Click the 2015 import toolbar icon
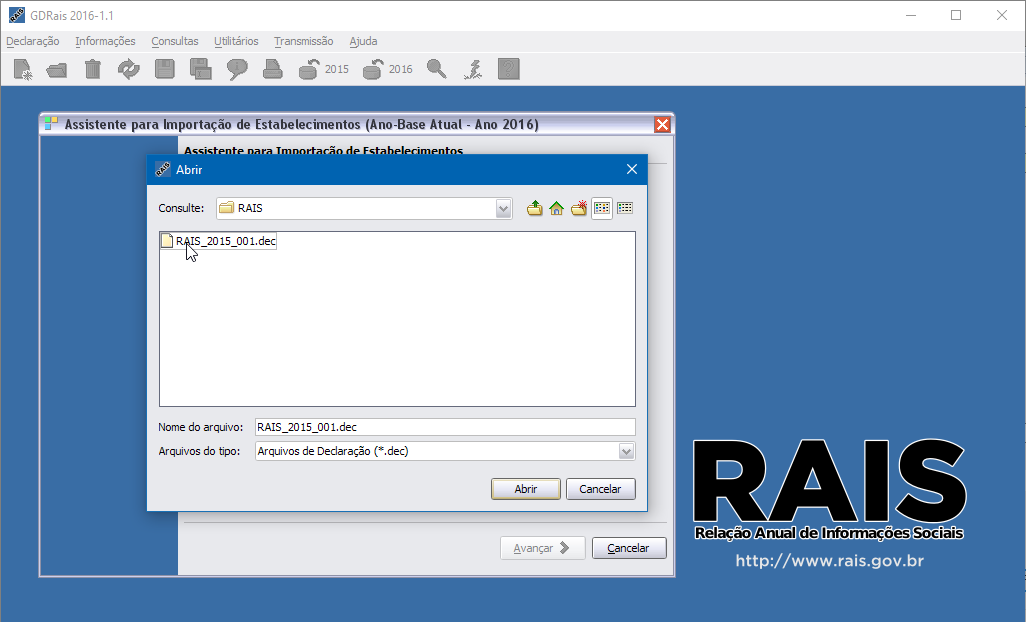 pyautogui.click(x=323, y=69)
